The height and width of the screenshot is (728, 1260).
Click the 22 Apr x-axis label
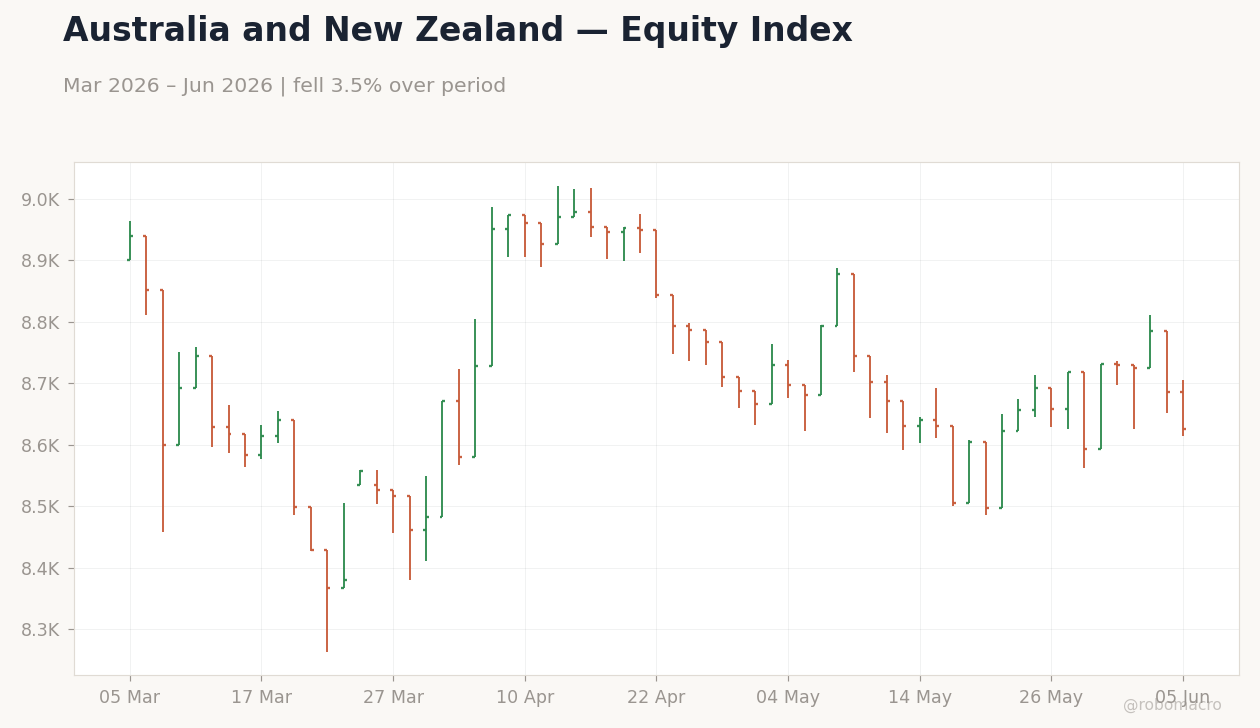[656, 698]
